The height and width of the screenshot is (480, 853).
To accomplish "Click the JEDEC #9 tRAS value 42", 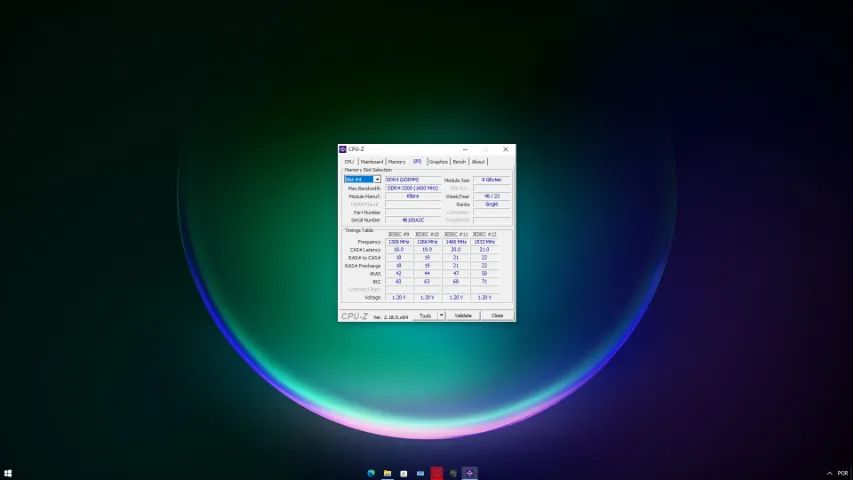I will point(399,274).
